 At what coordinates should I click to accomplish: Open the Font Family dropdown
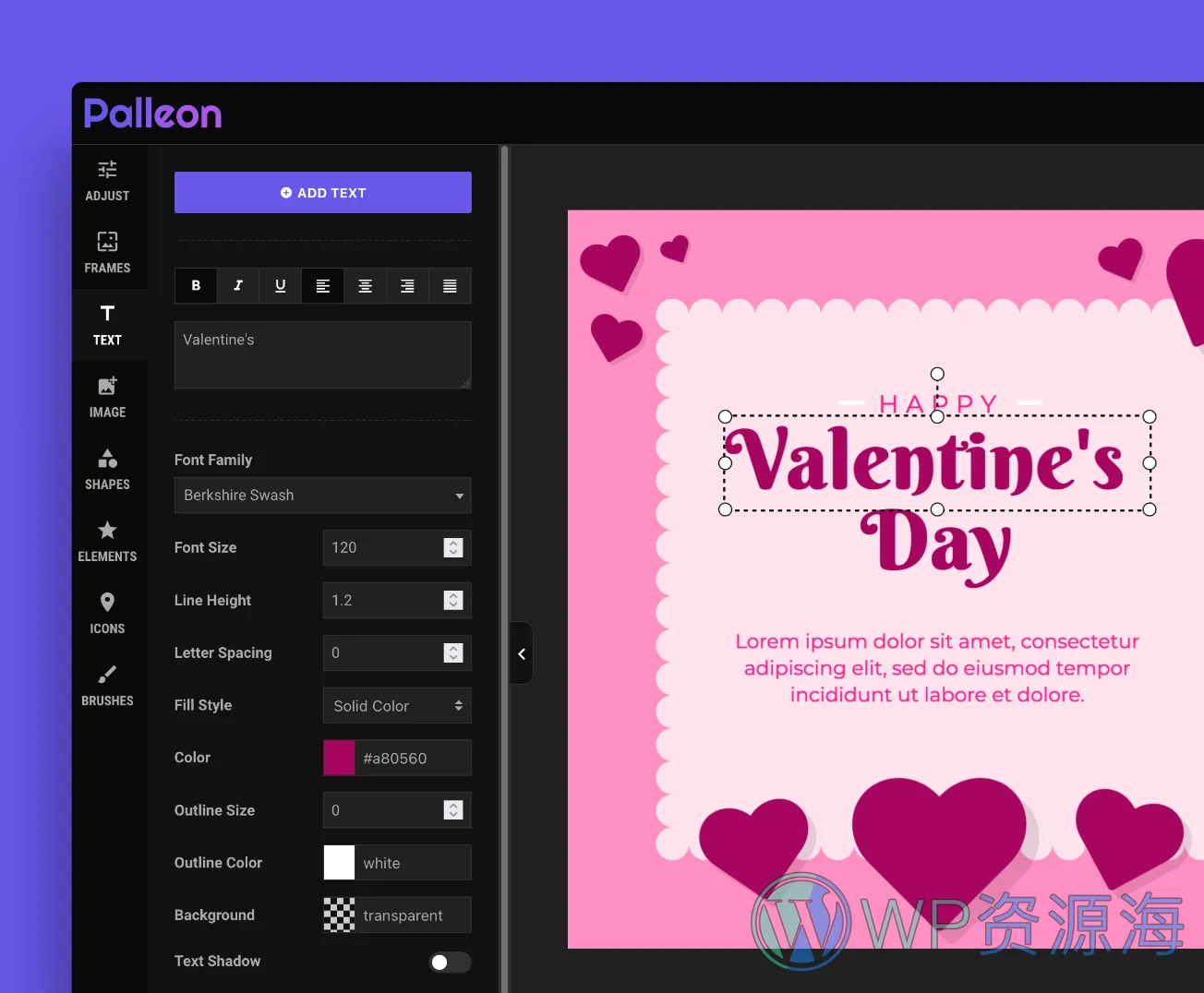point(322,496)
